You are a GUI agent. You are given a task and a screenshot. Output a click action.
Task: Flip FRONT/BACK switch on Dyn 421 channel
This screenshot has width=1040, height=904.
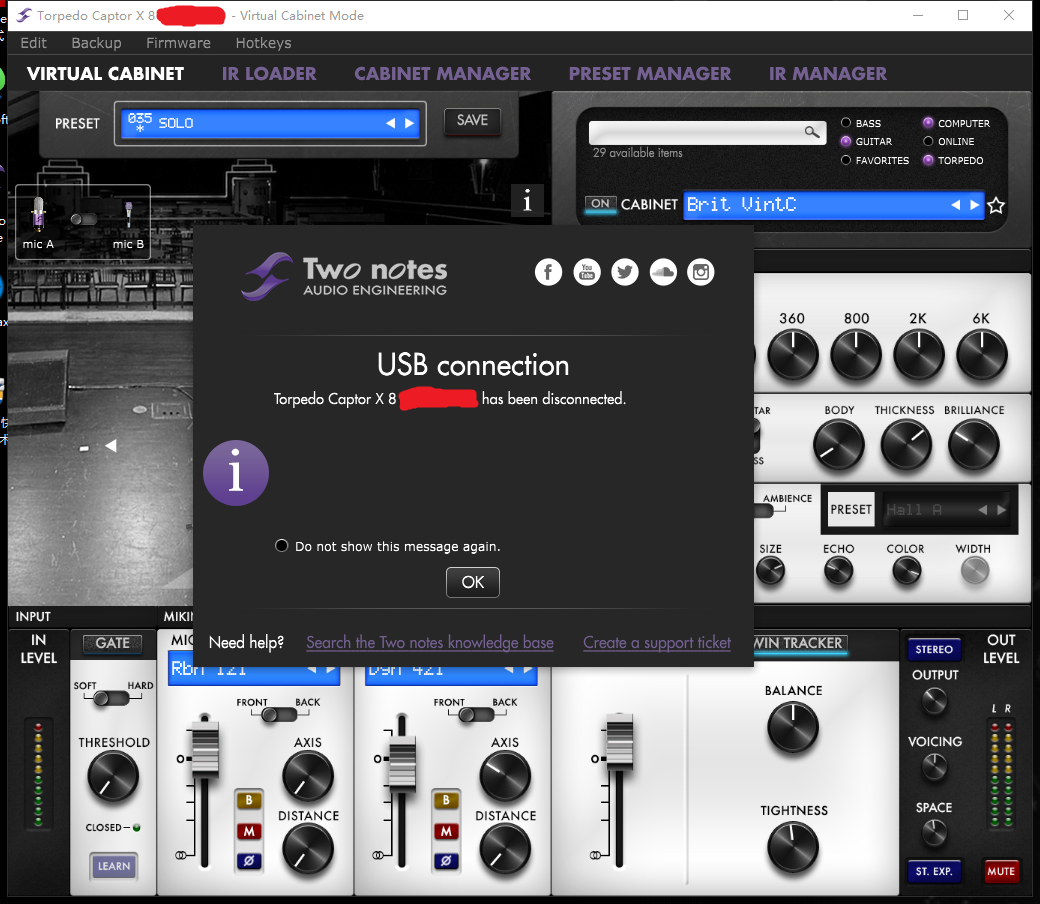coord(476,714)
